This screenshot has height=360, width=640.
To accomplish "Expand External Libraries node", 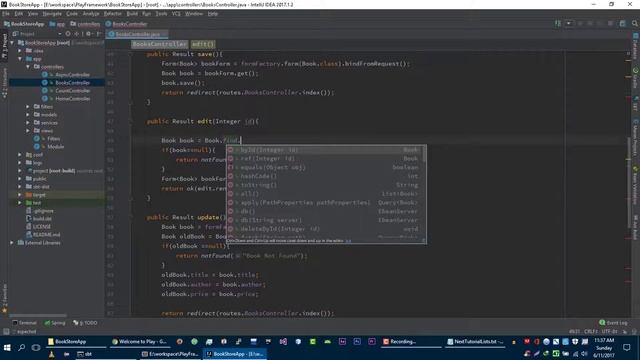I will (12, 242).
